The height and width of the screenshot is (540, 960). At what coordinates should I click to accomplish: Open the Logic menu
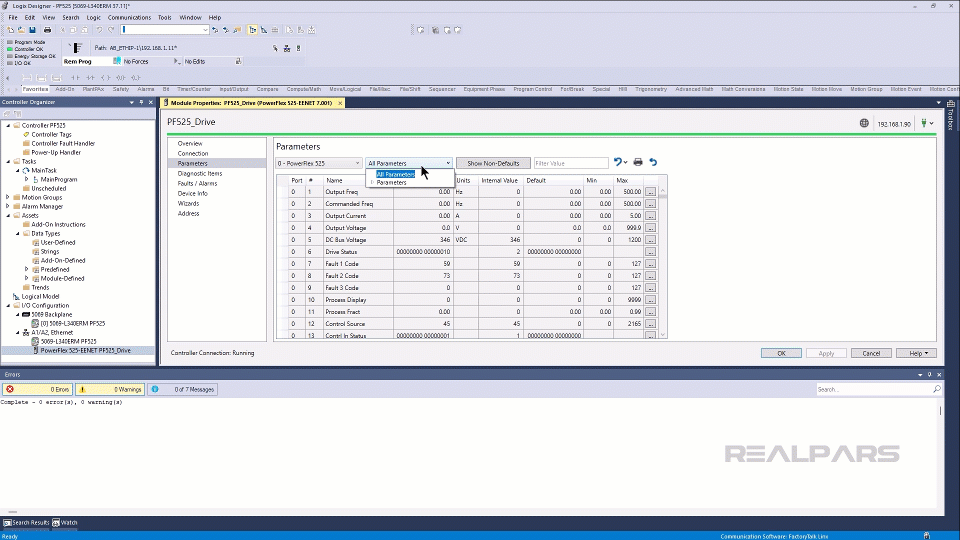94,18
